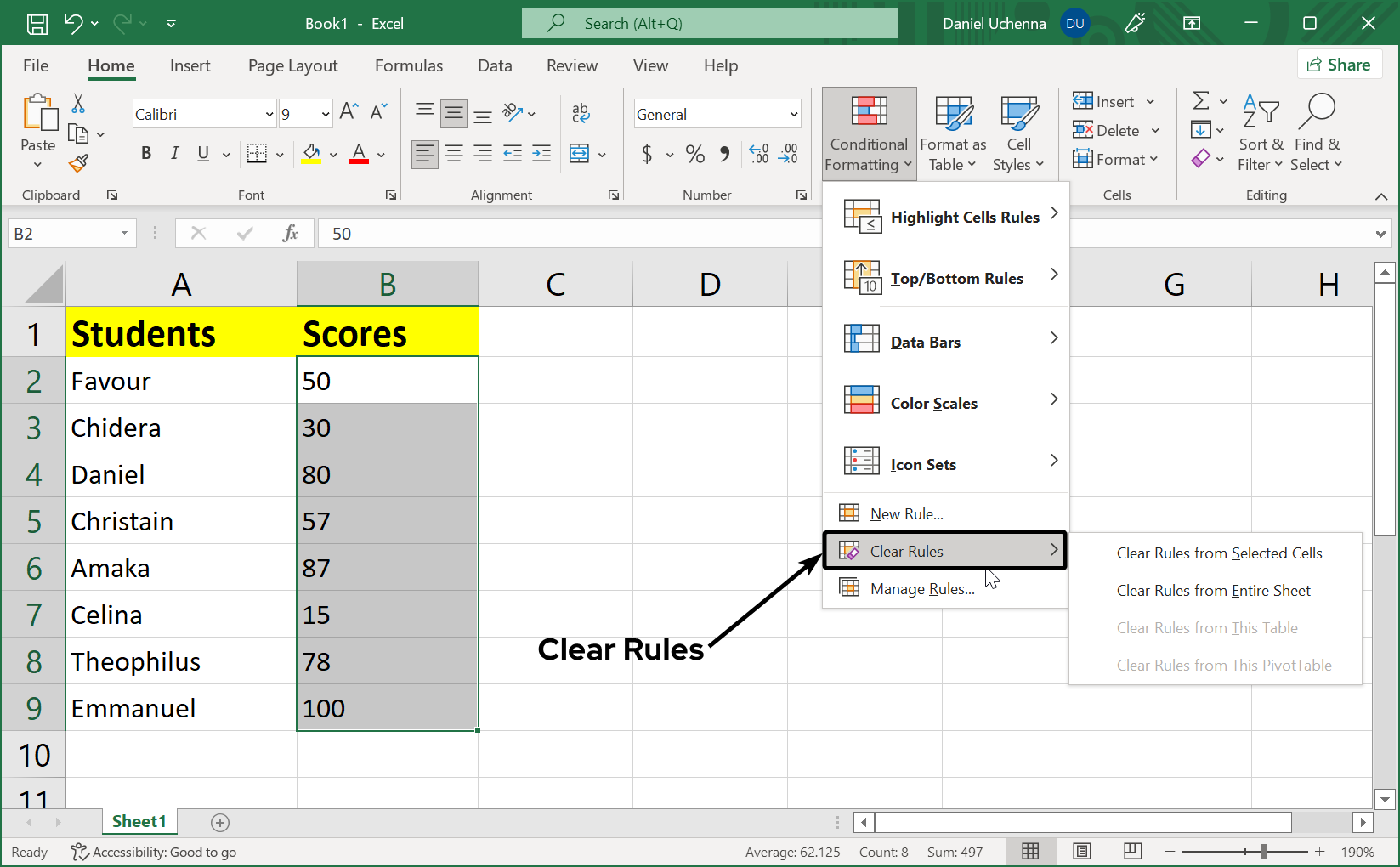
Task: Toggle bold formatting
Action: 145,153
